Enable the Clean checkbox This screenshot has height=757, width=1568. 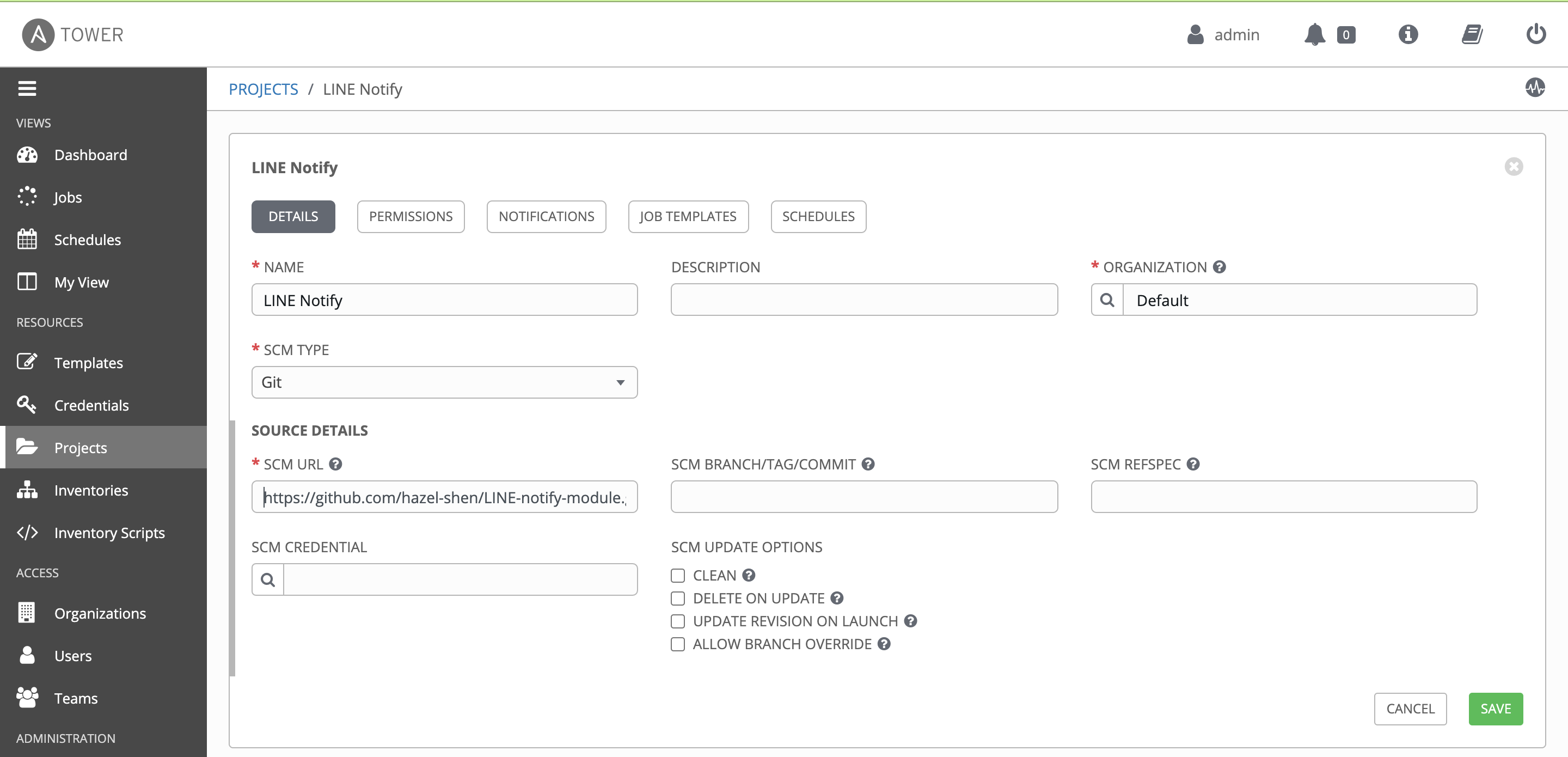click(x=677, y=576)
